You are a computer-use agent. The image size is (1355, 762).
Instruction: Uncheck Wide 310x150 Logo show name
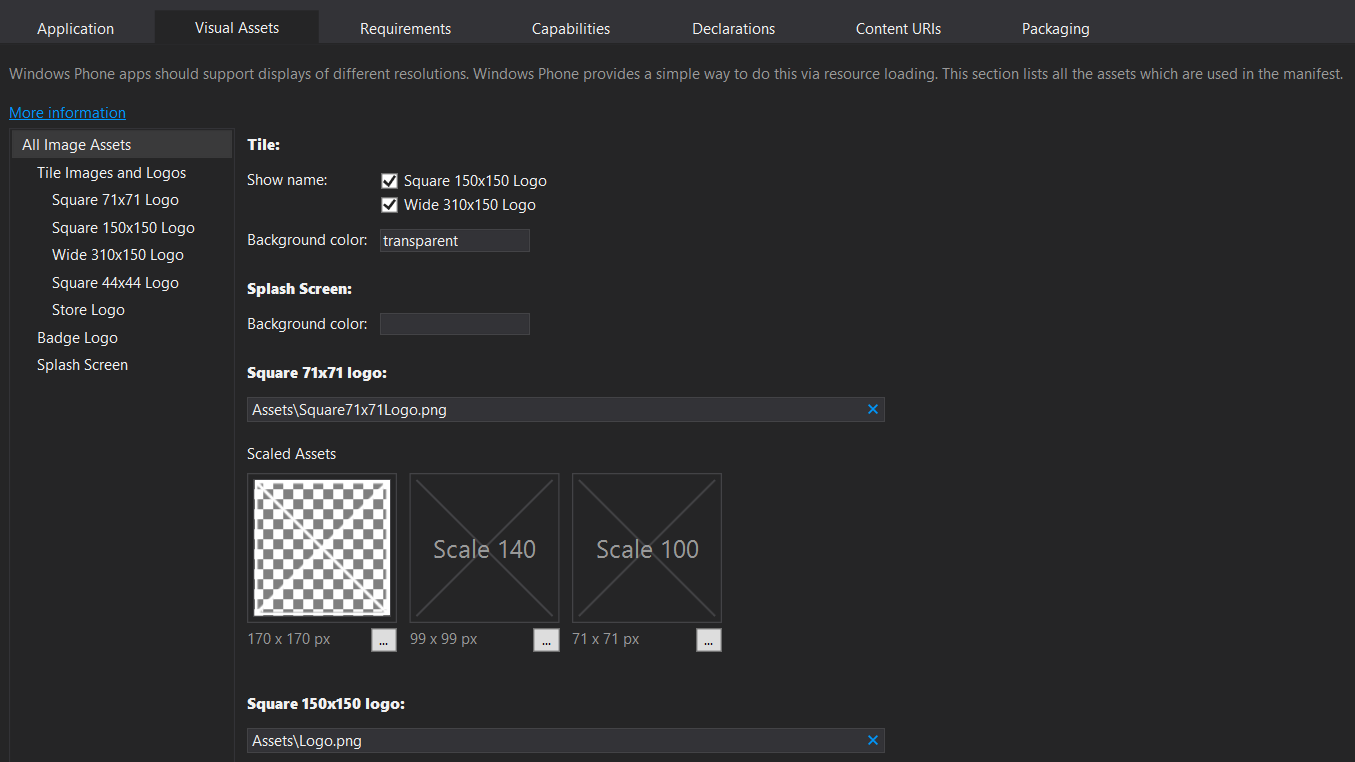389,204
